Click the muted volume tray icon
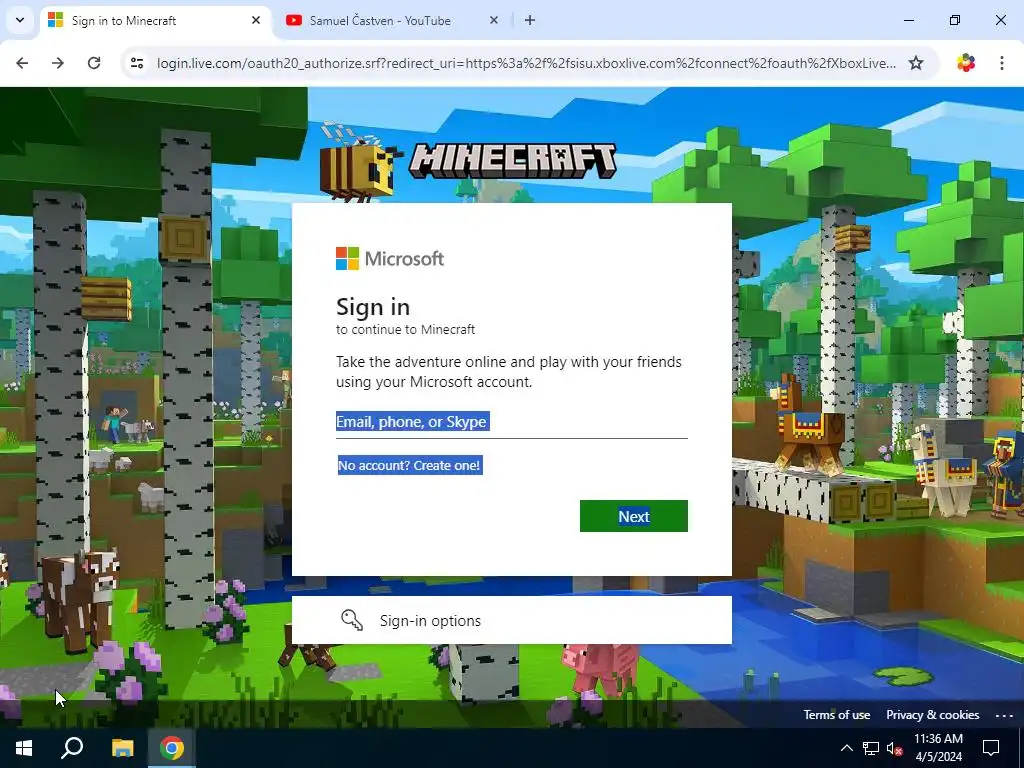Viewport: 1024px width, 768px height. coord(895,748)
